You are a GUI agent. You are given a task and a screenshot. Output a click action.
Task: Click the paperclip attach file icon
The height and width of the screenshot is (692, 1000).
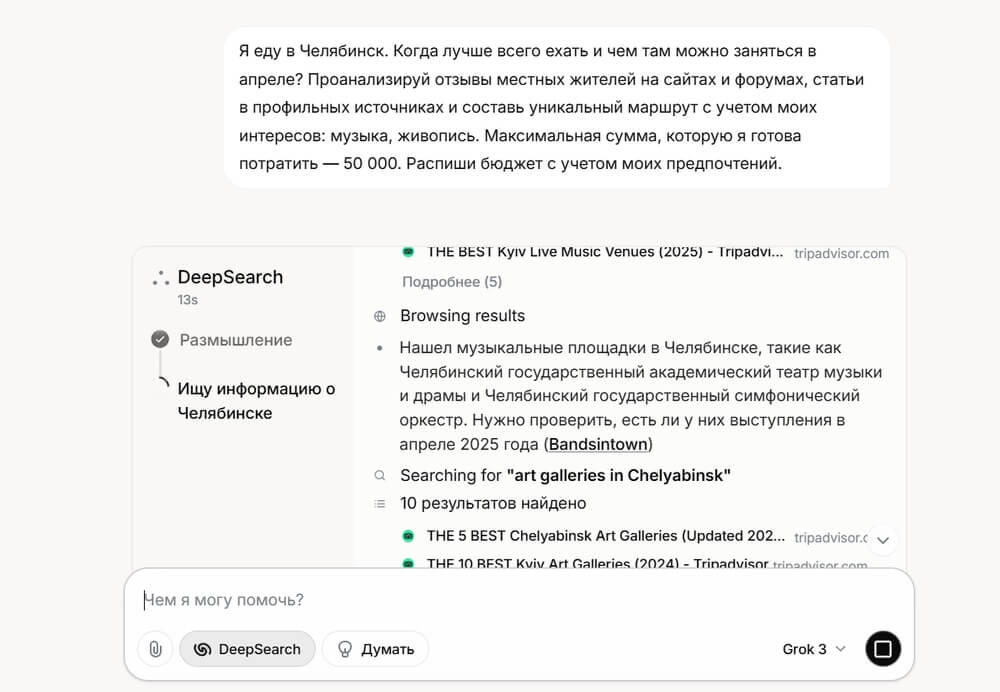coord(155,649)
